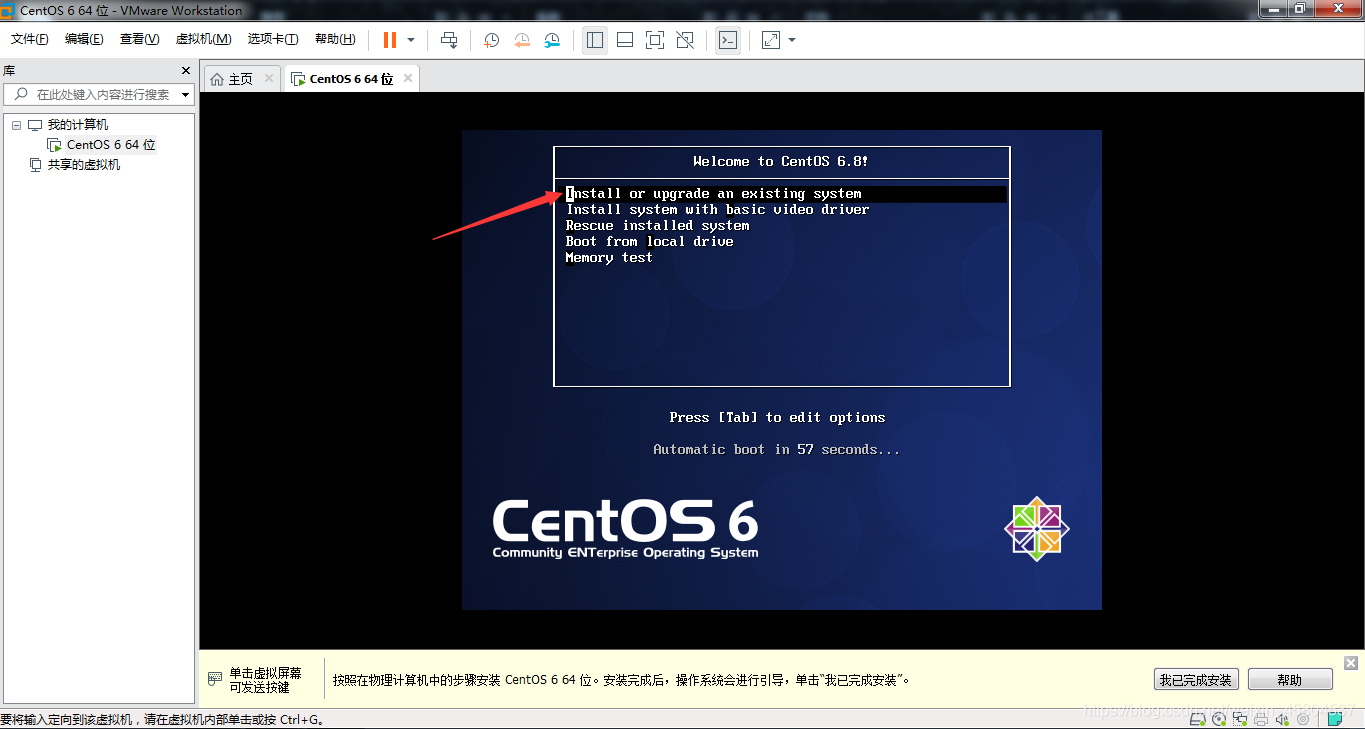Click the sound card status icon
The height and width of the screenshot is (729, 1365).
click(x=1282, y=719)
